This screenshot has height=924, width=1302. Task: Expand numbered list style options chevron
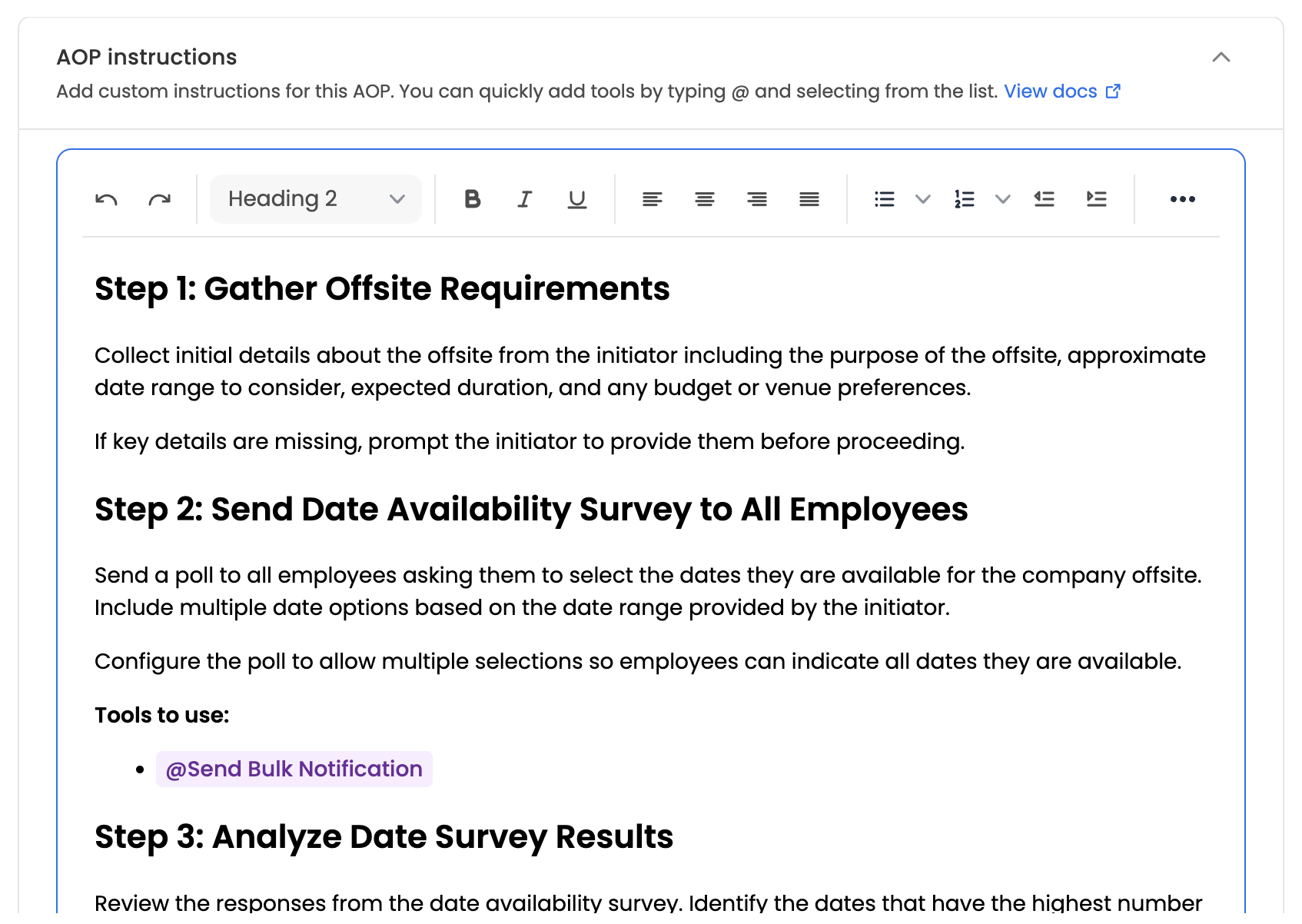(1002, 200)
